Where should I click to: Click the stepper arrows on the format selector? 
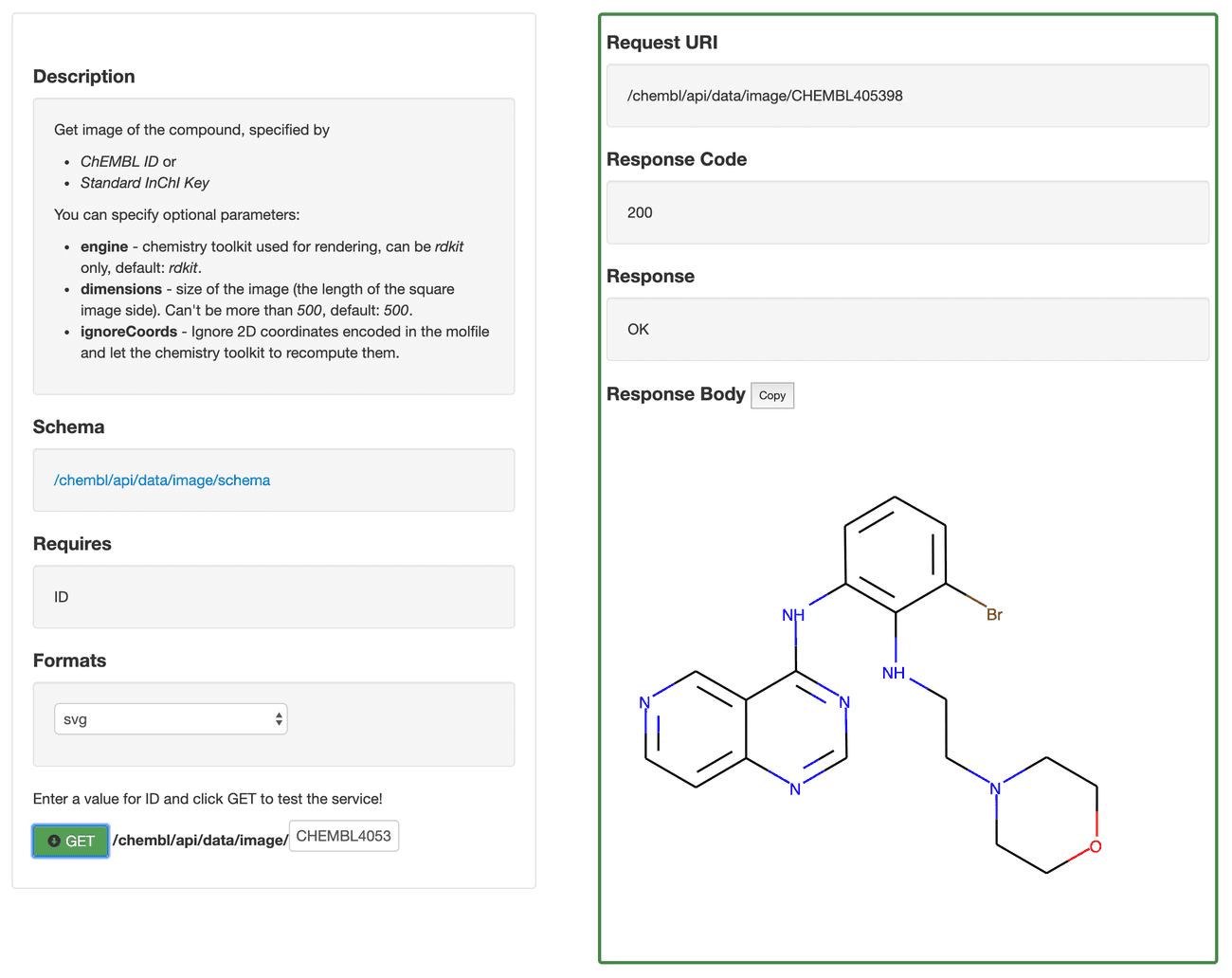click(x=279, y=719)
